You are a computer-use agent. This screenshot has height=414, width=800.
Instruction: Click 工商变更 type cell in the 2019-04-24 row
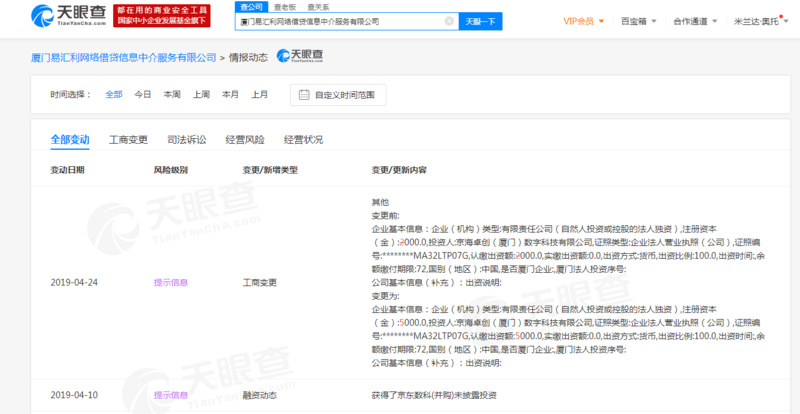pos(260,282)
